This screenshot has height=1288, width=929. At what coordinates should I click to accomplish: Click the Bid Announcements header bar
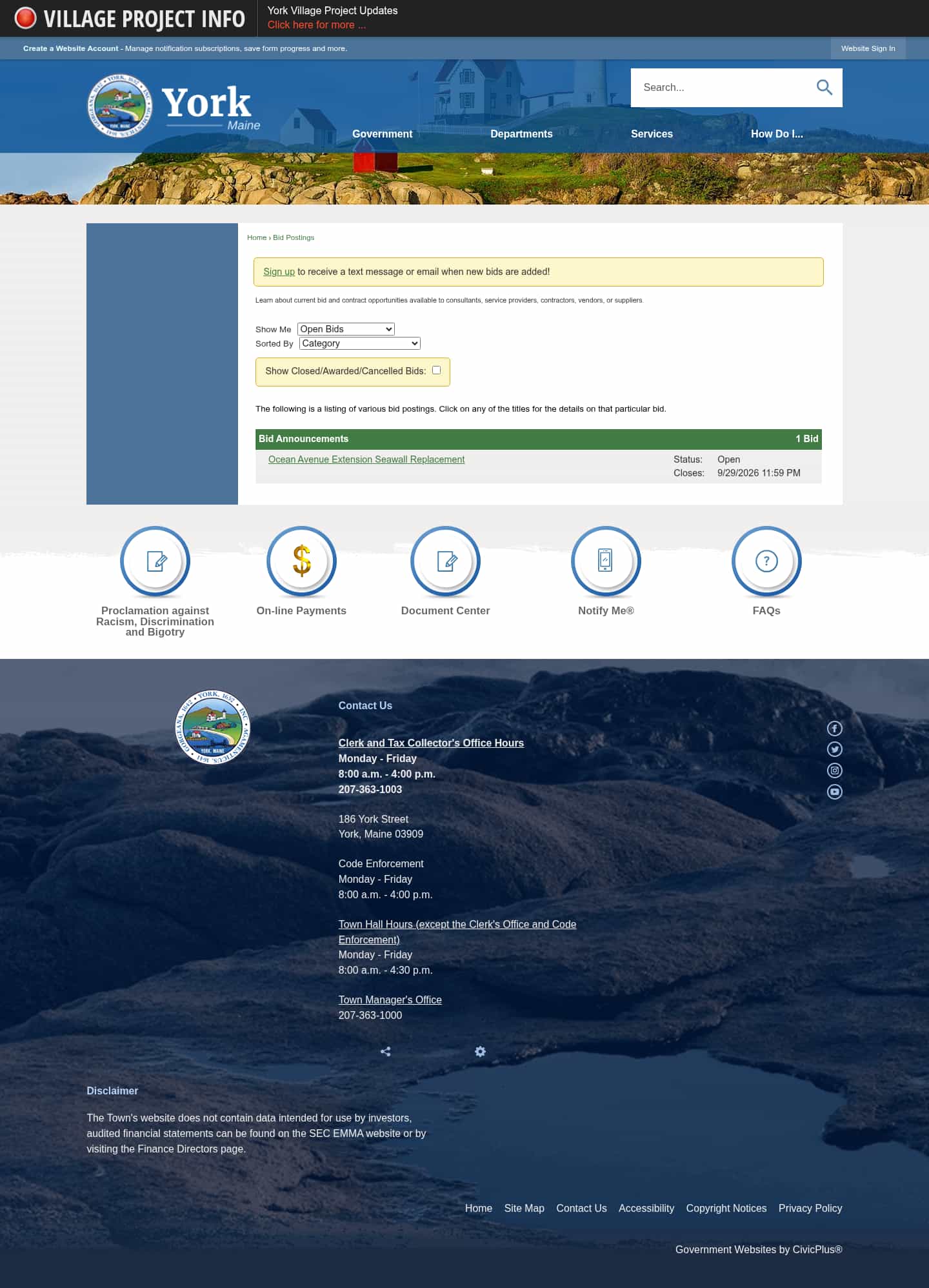coord(539,439)
